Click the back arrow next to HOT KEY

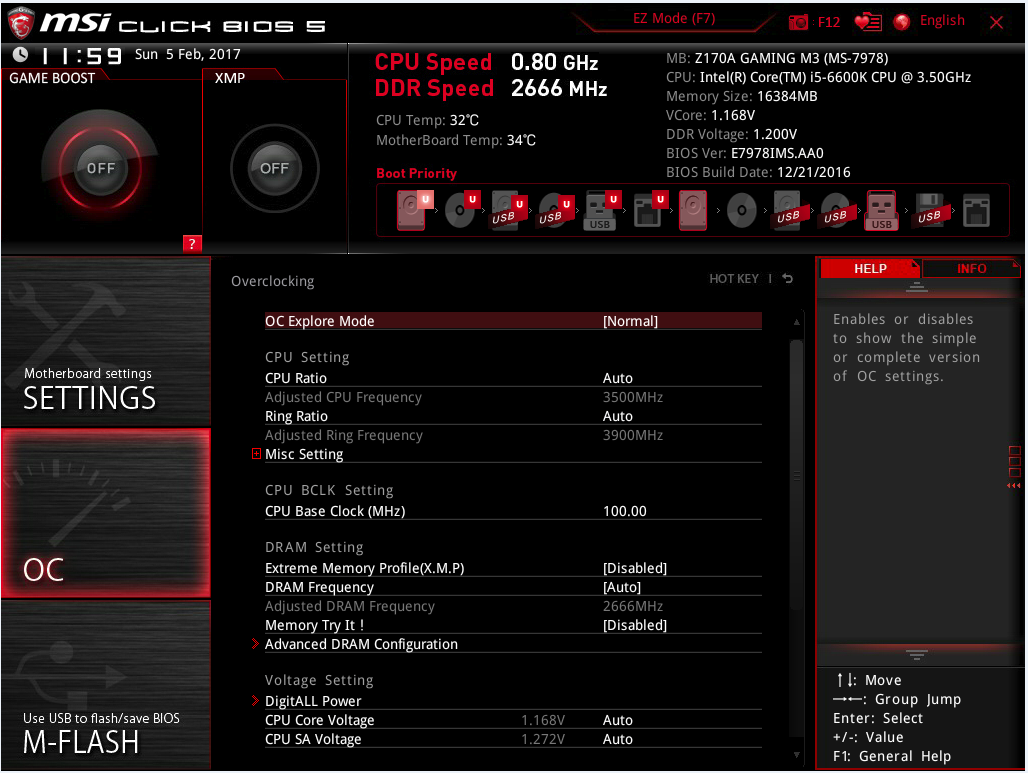[x=788, y=279]
